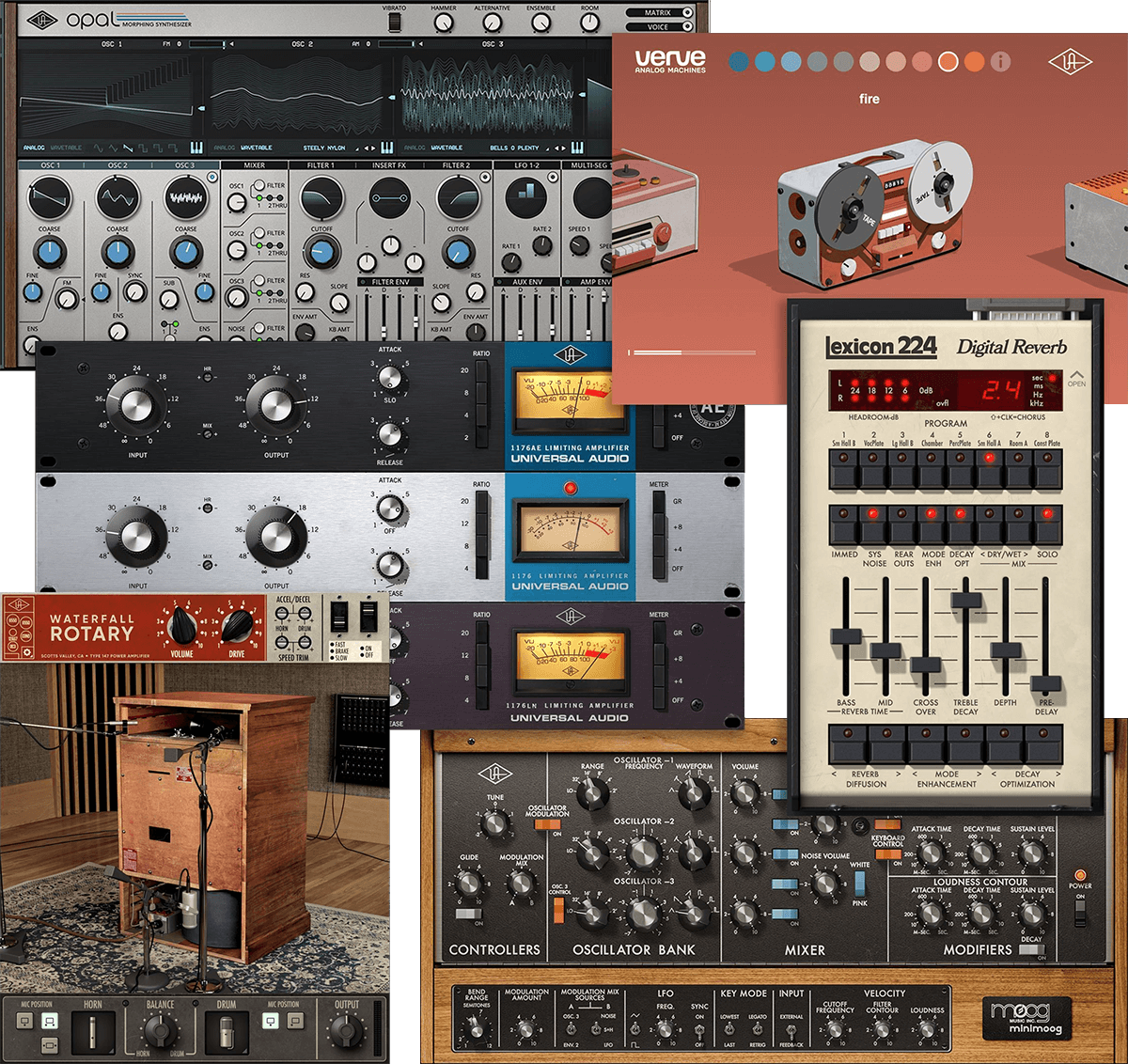Open the Drum microphone selector on Waterfall Rotary
The width and height of the screenshot is (1128, 1064).
[227, 1033]
